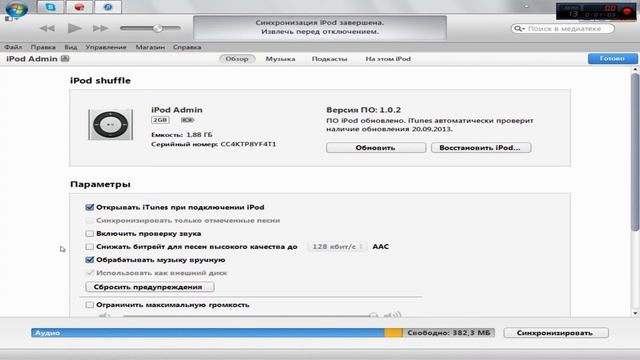The height and width of the screenshot is (360, 640).
Task: Open Skype from the taskbar
Action: (x=51, y=7)
